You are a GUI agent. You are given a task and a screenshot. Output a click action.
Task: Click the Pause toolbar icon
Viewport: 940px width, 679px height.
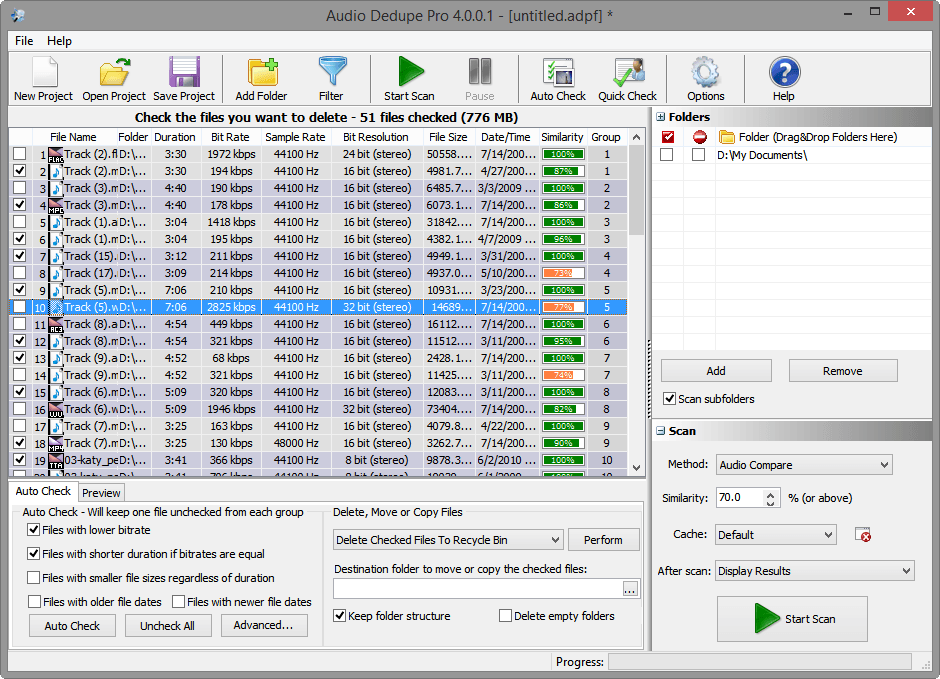pyautogui.click(x=480, y=72)
